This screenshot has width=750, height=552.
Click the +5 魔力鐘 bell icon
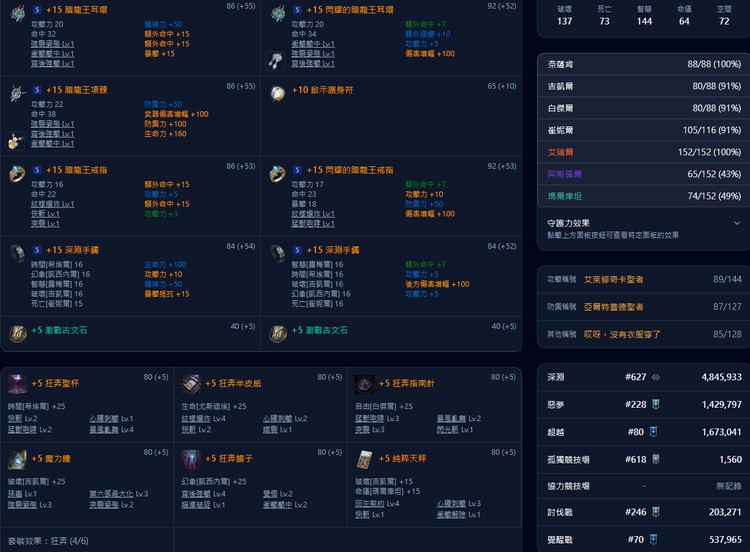(x=17, y=459)
